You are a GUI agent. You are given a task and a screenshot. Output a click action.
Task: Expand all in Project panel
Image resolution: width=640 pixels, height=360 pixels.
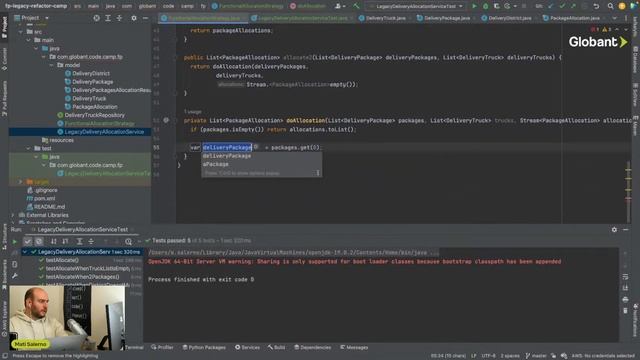click(108, 18)
